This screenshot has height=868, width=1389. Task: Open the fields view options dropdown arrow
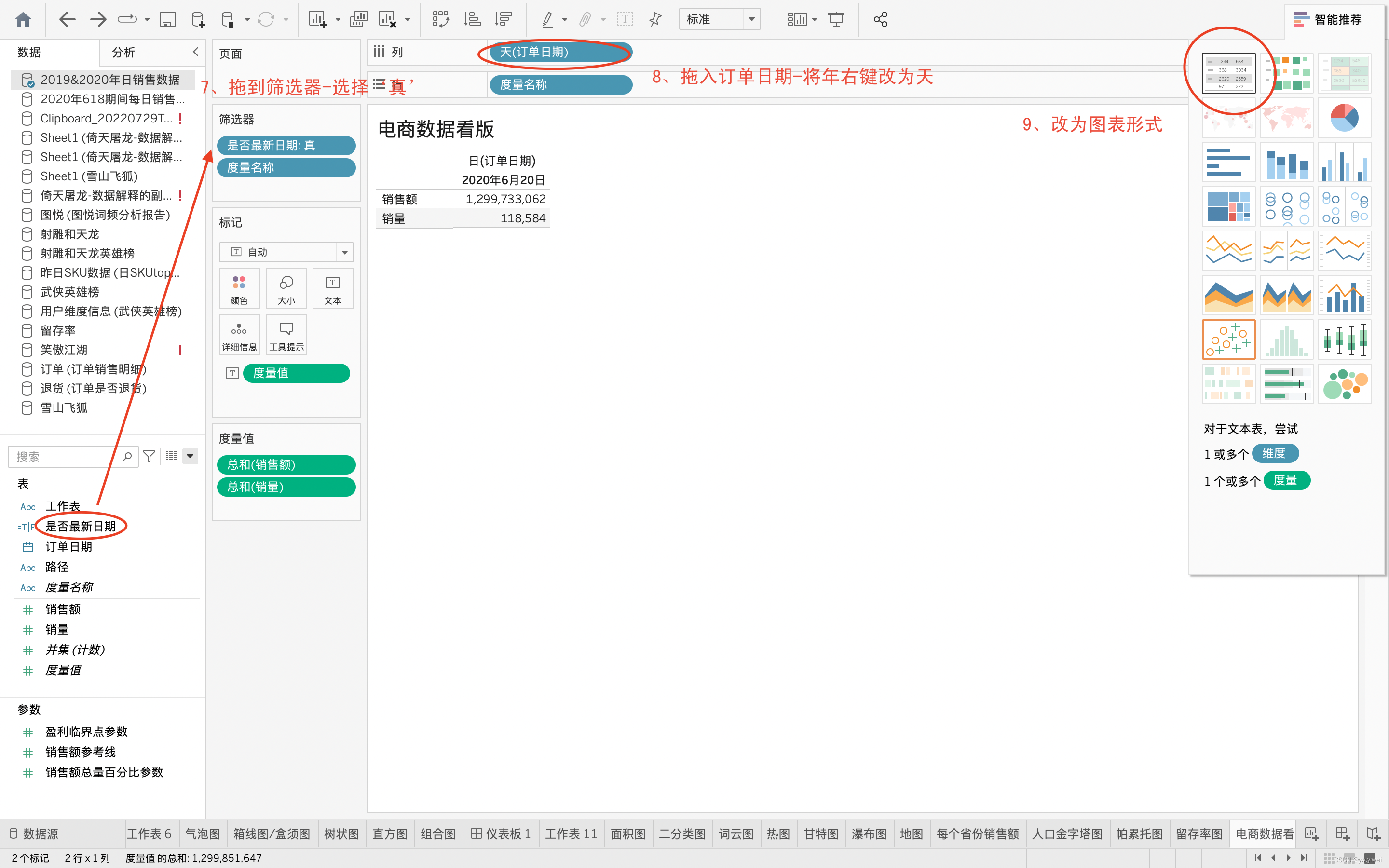click(x=190, y=456)
